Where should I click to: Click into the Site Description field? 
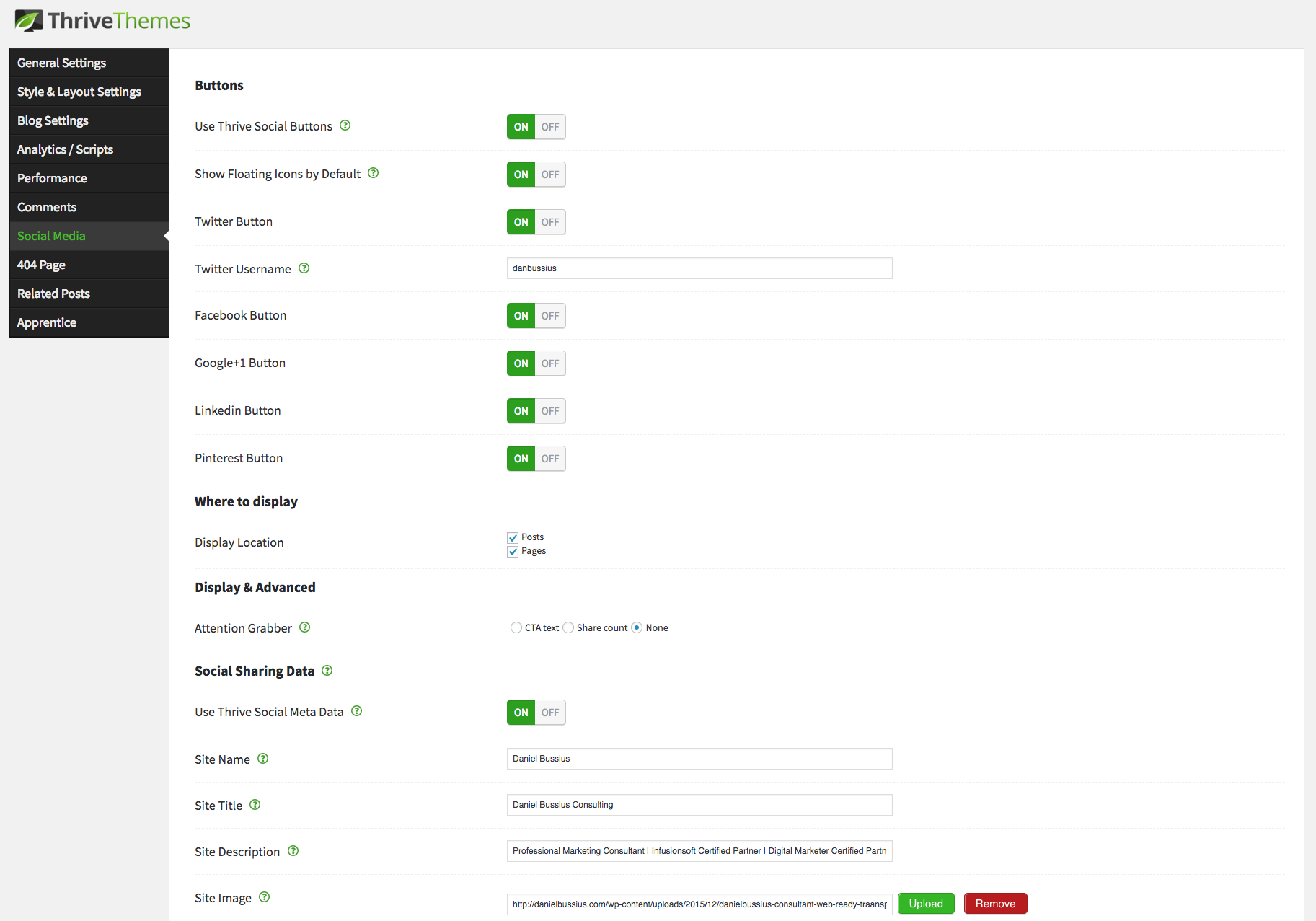pos(699,851)
